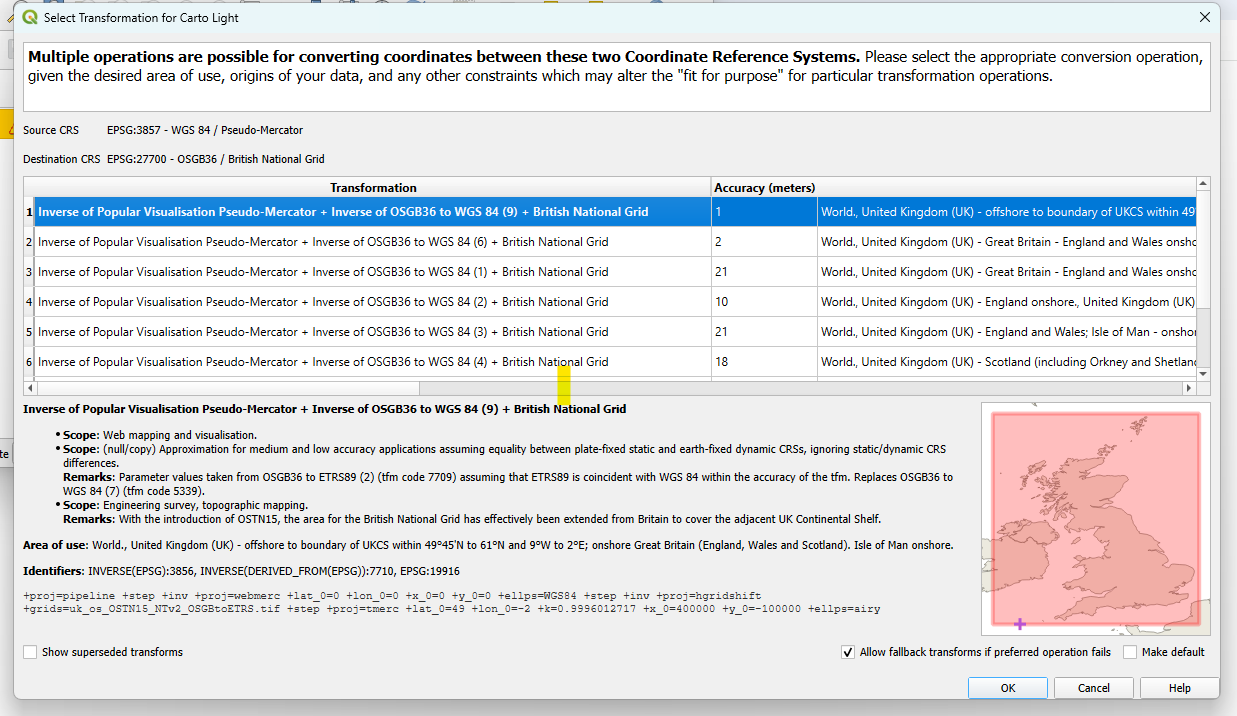Click the proj pipeline string text
The width and height of the screenshot is (1237, 716).
pos(452,602)
